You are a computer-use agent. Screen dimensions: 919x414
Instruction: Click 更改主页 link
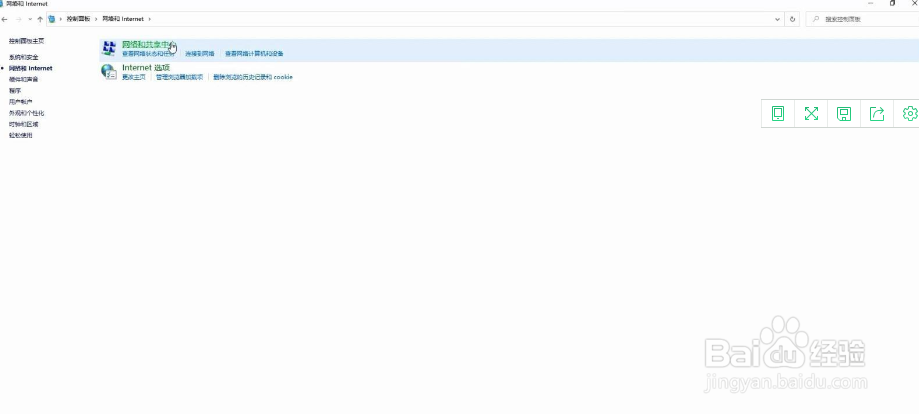click(134, 77)
